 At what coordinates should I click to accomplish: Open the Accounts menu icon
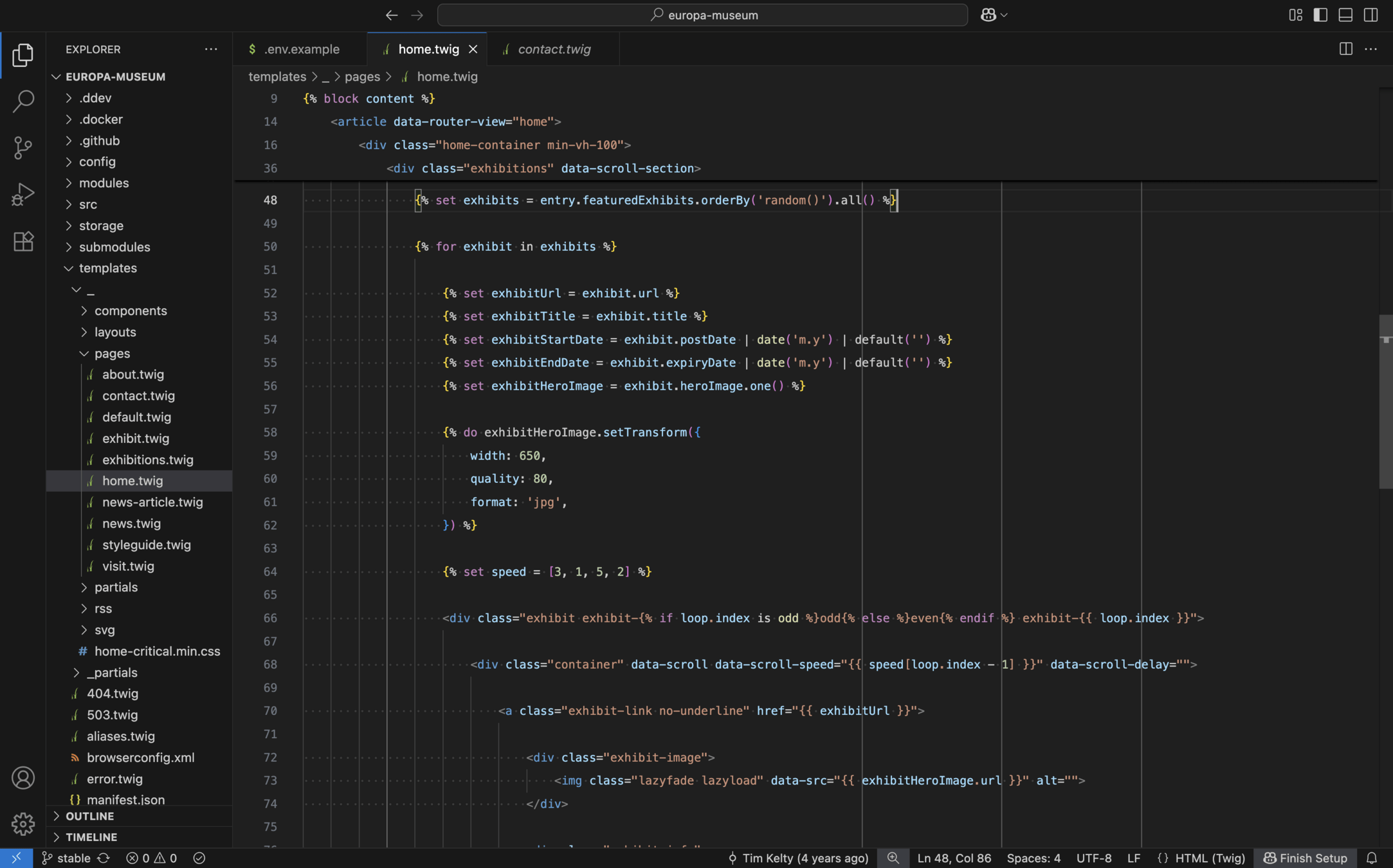[23, 778]
